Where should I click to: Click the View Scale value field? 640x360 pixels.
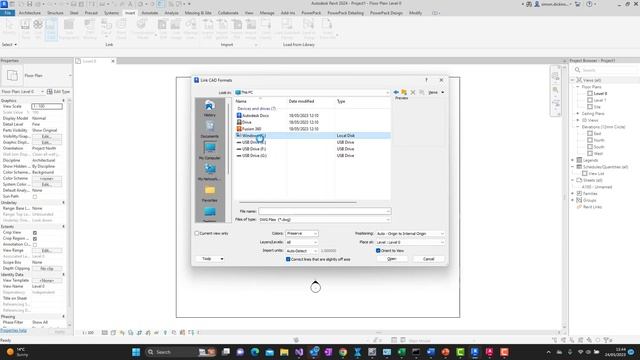pyautogui.click(x=47, y=106)
